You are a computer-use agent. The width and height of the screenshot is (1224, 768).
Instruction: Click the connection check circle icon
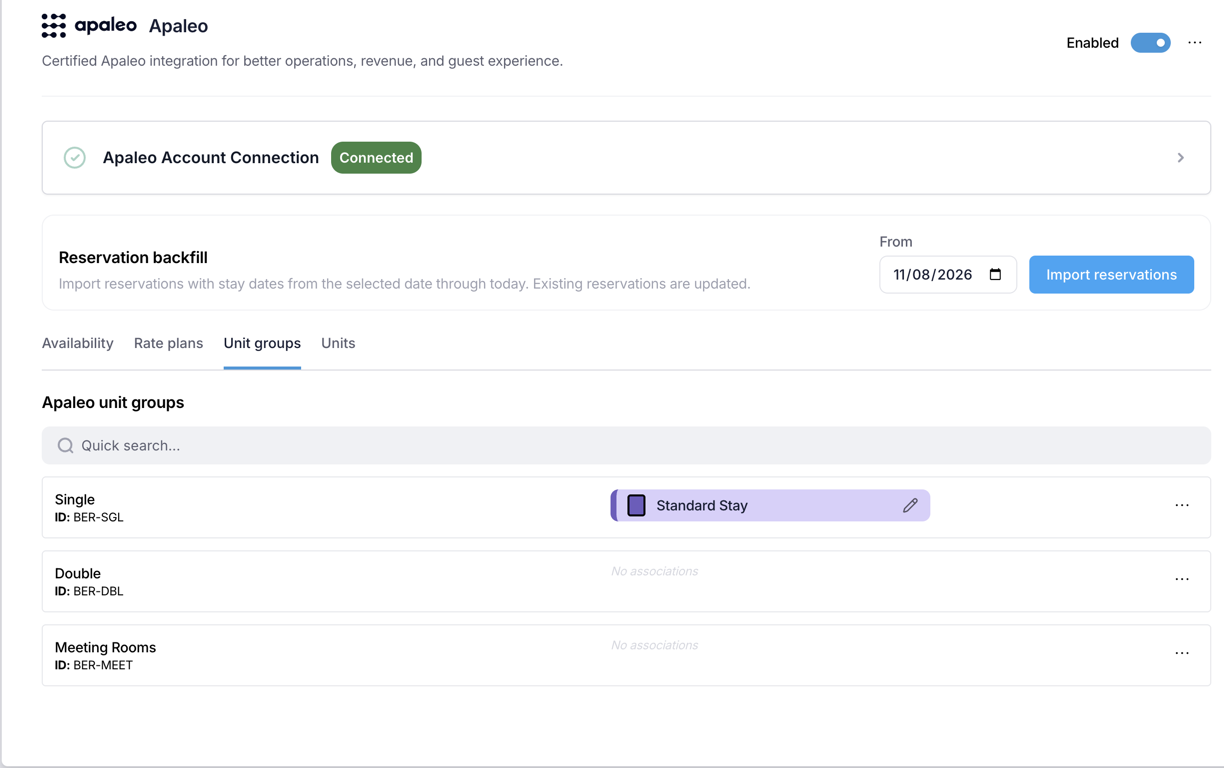pos(75,158)
